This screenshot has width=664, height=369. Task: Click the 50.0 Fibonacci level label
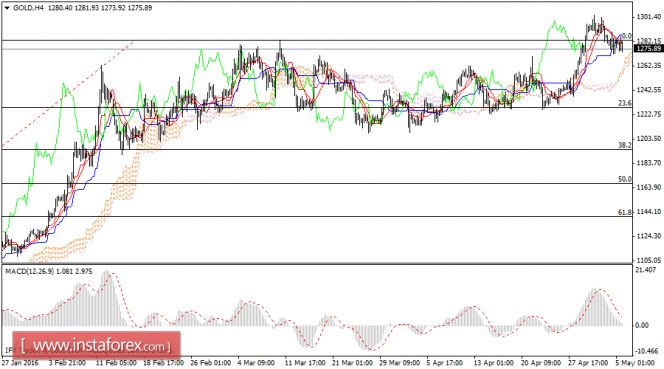(x=625, y=179)
